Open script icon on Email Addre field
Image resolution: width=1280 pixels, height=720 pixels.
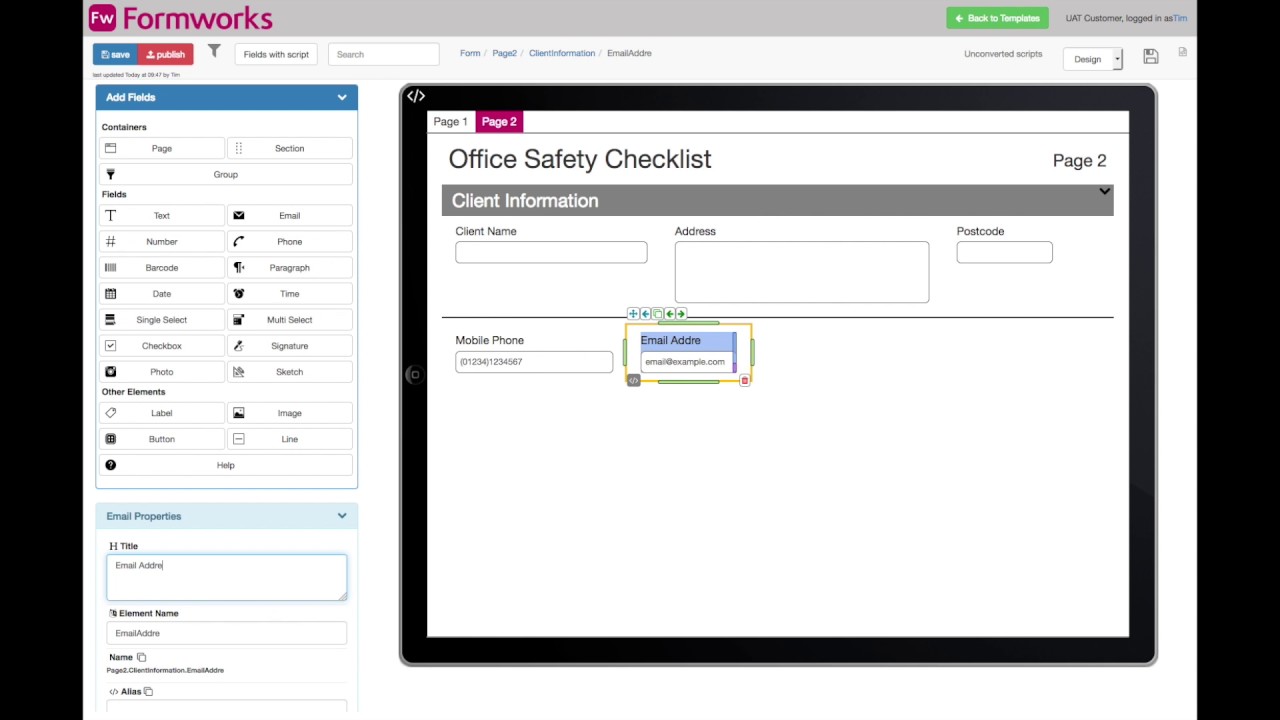pyautogui.click(x=633, y=381)
